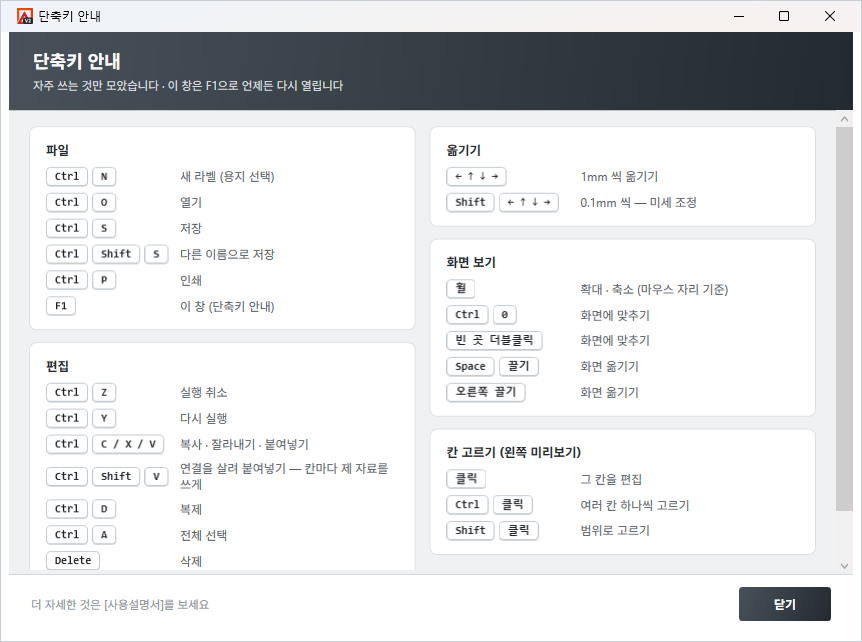
Task: Click the 범위로 고르기 description
Action: (615, 530)
